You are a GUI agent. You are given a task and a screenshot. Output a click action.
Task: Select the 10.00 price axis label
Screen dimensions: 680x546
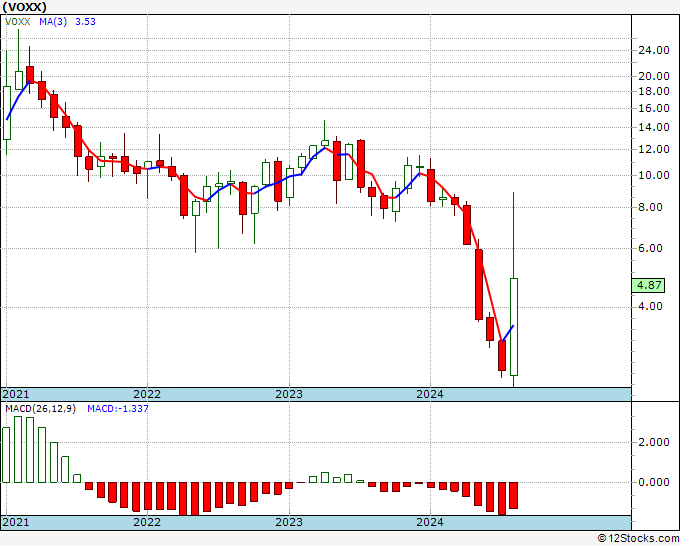(x=654, y=176)
